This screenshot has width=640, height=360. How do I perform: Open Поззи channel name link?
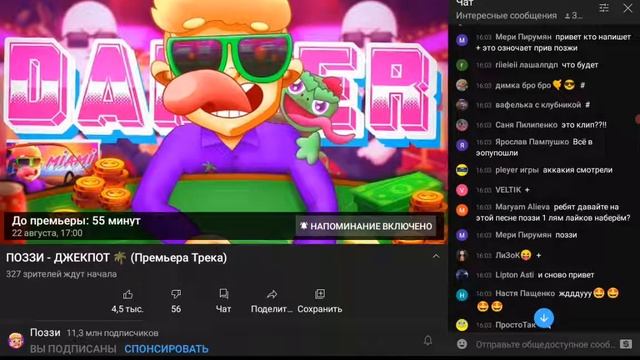pyautogui.click(x=45, y=333)
